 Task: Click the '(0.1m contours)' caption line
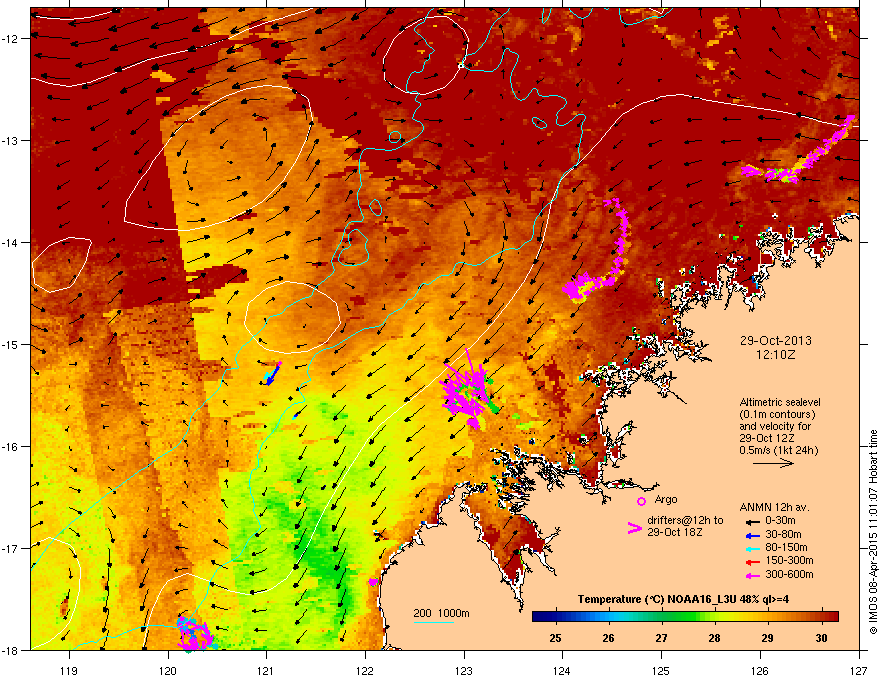pyautogui.click(x=777, y=414)
